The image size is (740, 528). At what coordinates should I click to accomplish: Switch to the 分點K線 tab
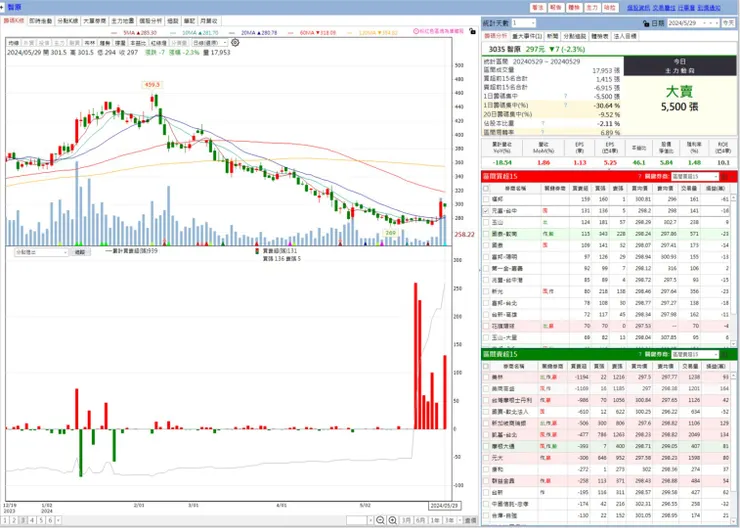tap(67, 21)
